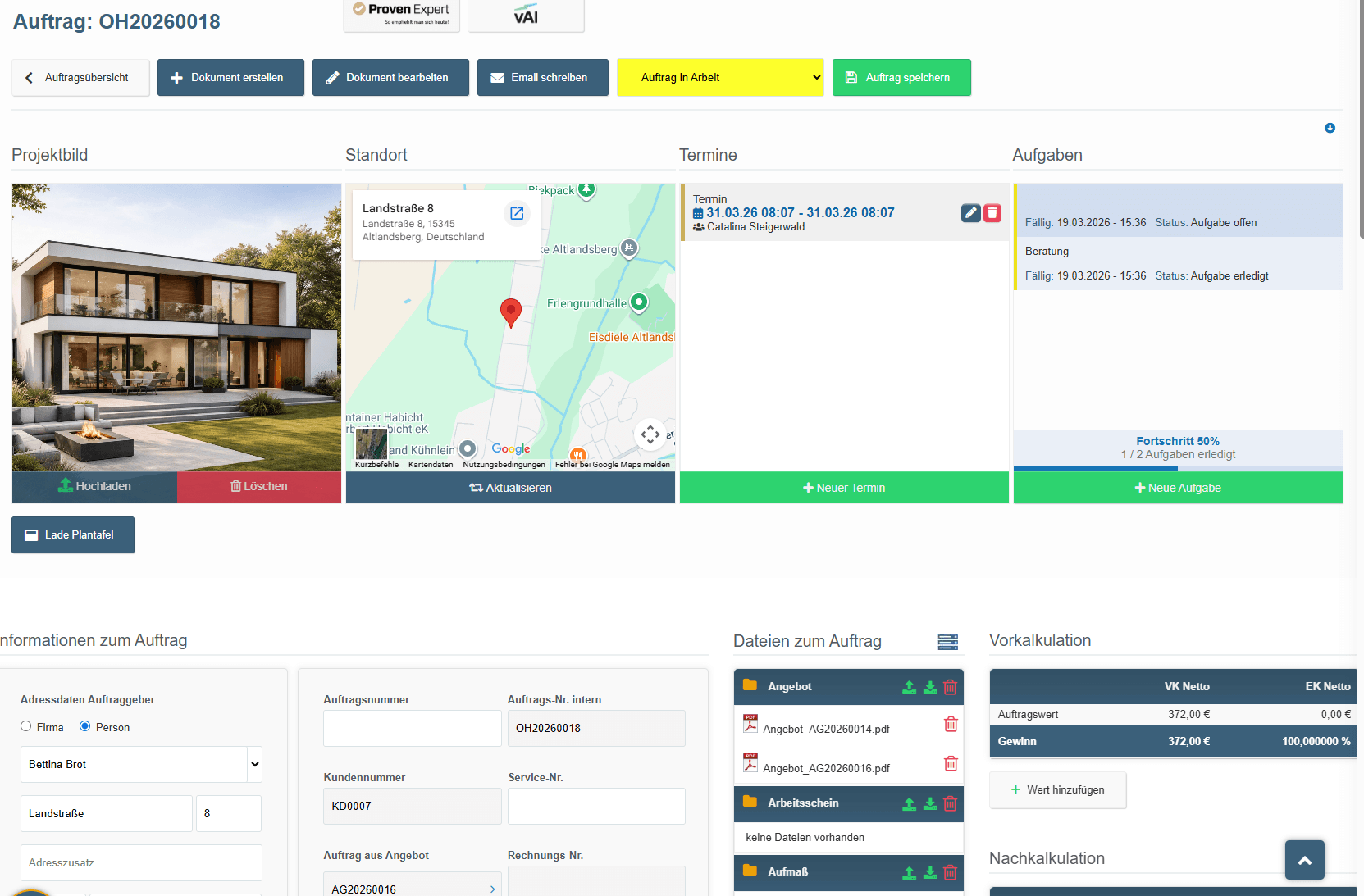Screen dimensions: 1364x896
Task: Select the Firma radio button
Action: [26, 726]
